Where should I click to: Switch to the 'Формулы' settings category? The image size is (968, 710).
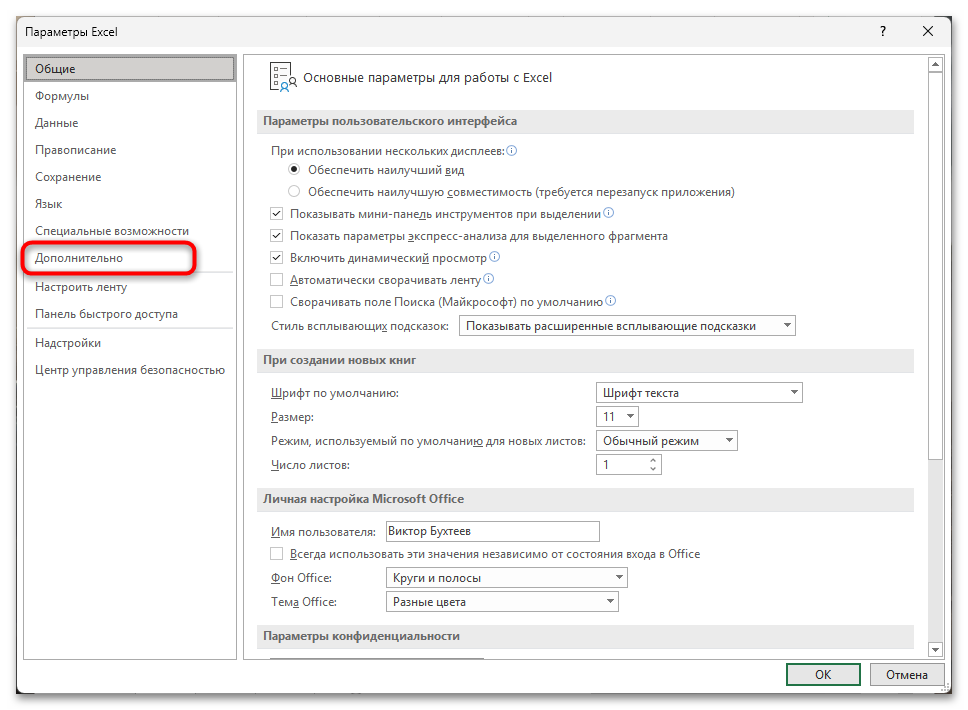tap(62, 96)
